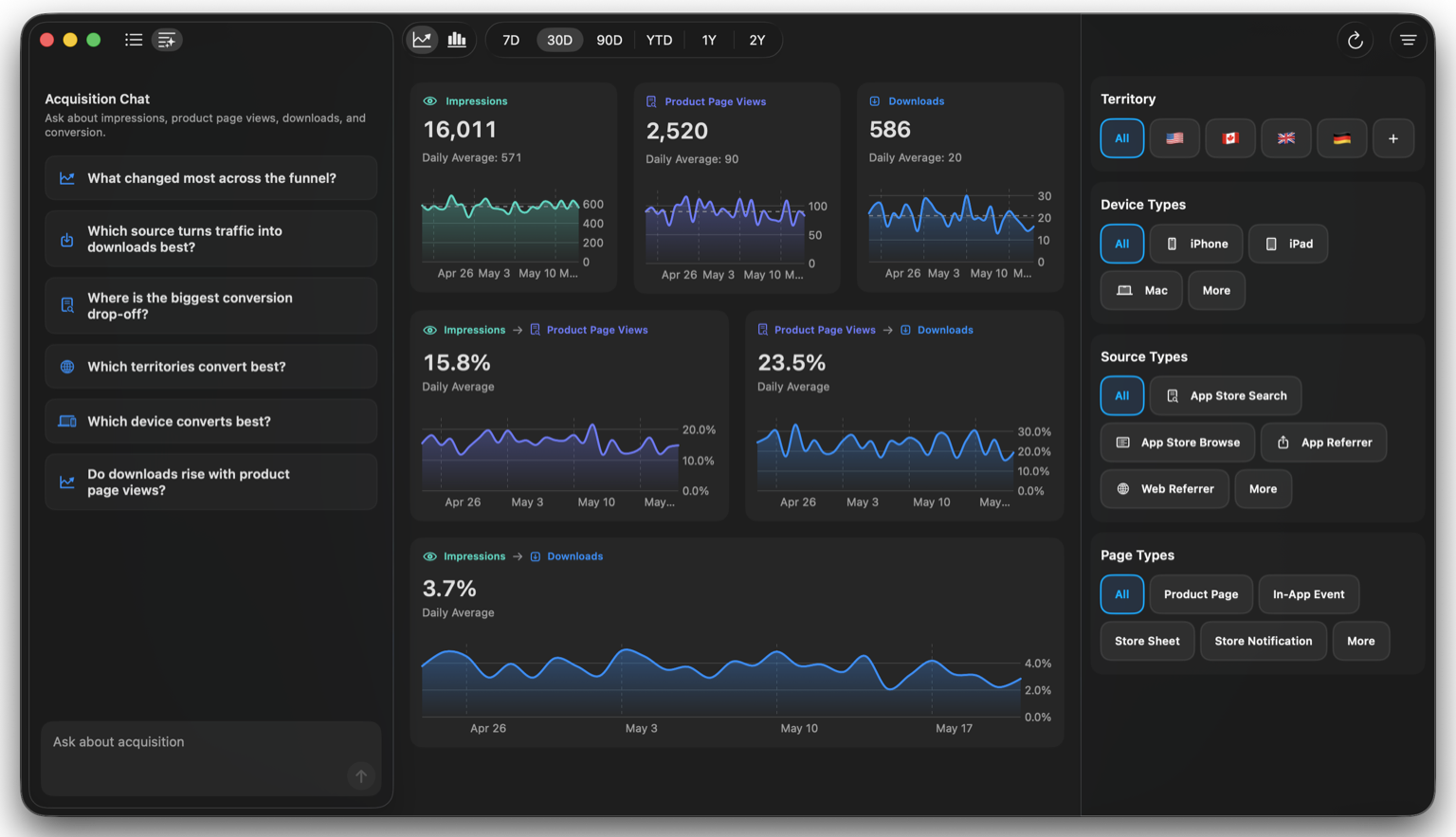Select All under Source Types
The image size is (1456, 837).
click(1122, 396)
